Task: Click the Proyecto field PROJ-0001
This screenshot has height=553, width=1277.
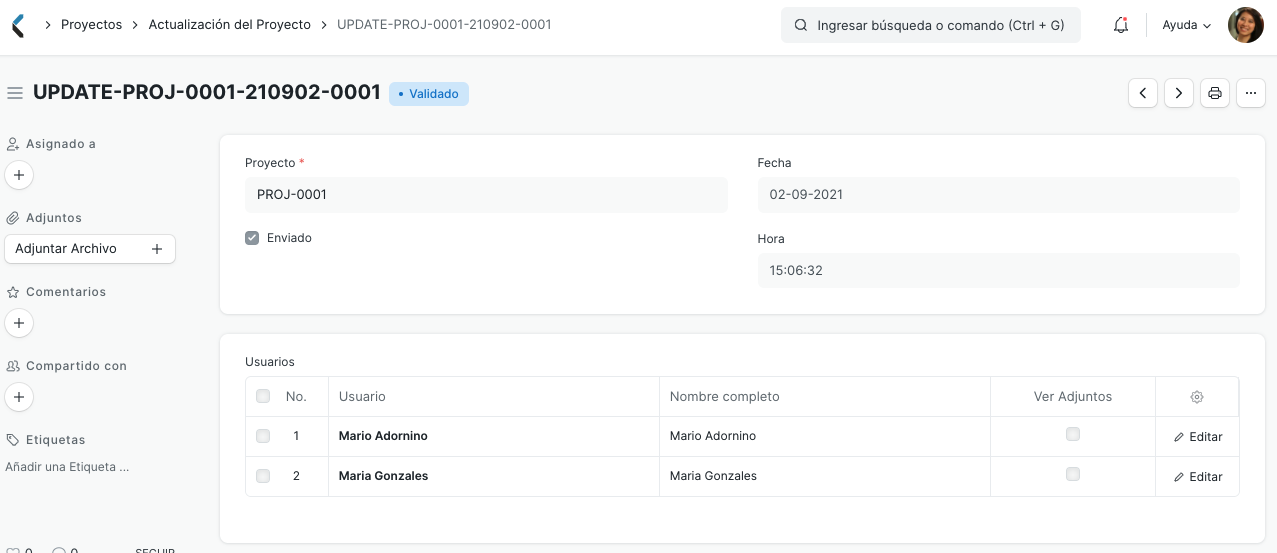Action: pyautogui.click(x=486, y=195)
